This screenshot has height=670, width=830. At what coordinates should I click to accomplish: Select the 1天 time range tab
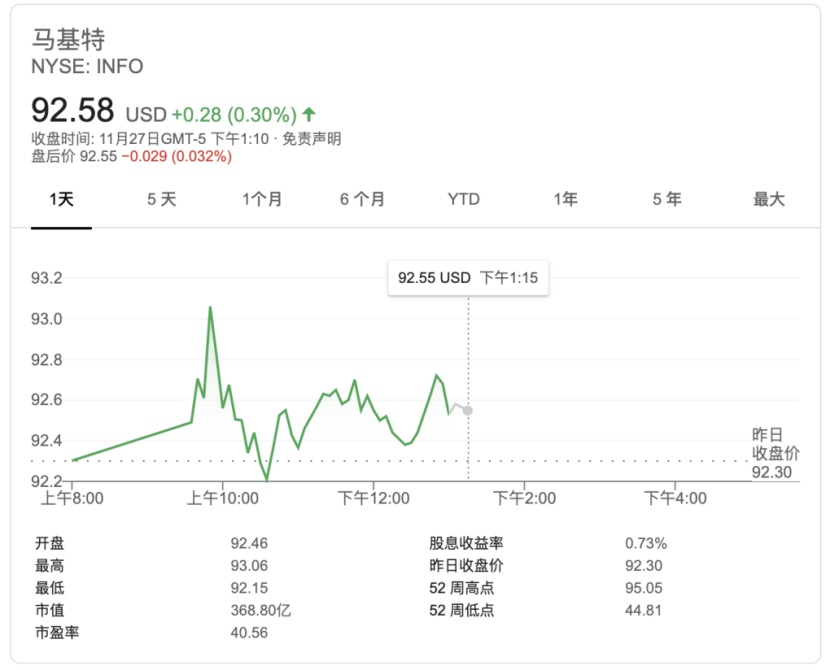62,199
